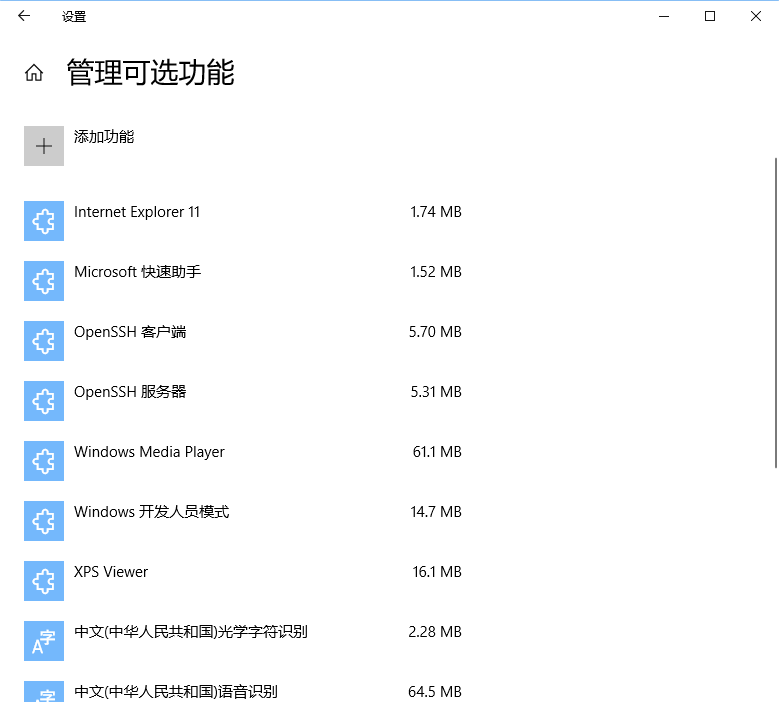The width and height of the screenshot is (779, 702).
Task: Select the 语音识别 language icon
Action: pyautogui.click(x=44, y=692)
